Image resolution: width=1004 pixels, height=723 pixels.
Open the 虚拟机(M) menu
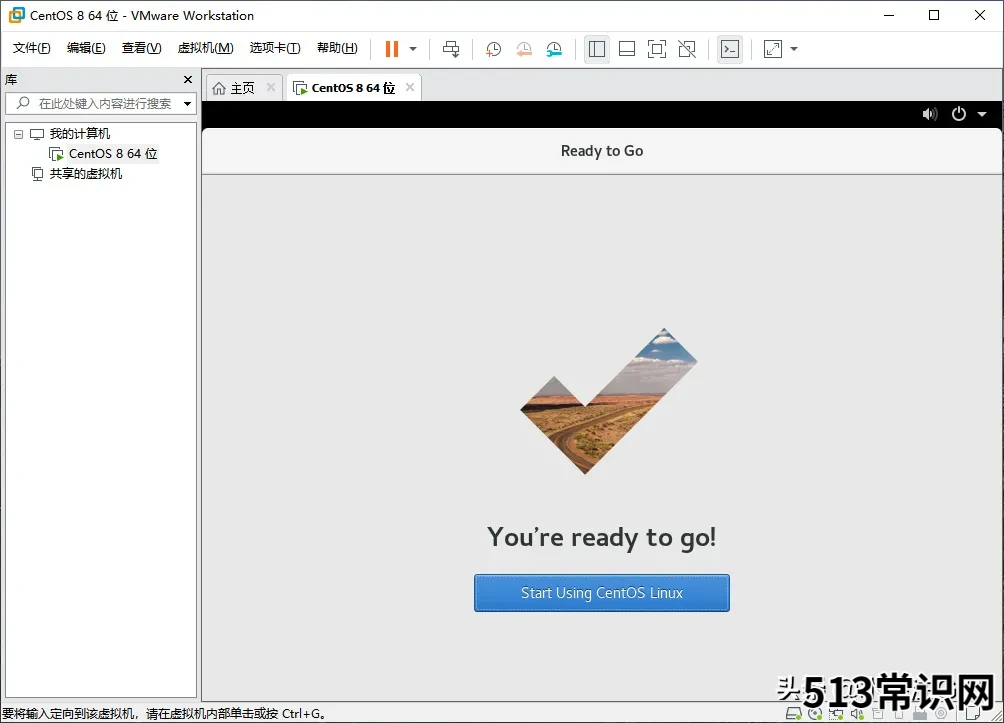[206, 48]
